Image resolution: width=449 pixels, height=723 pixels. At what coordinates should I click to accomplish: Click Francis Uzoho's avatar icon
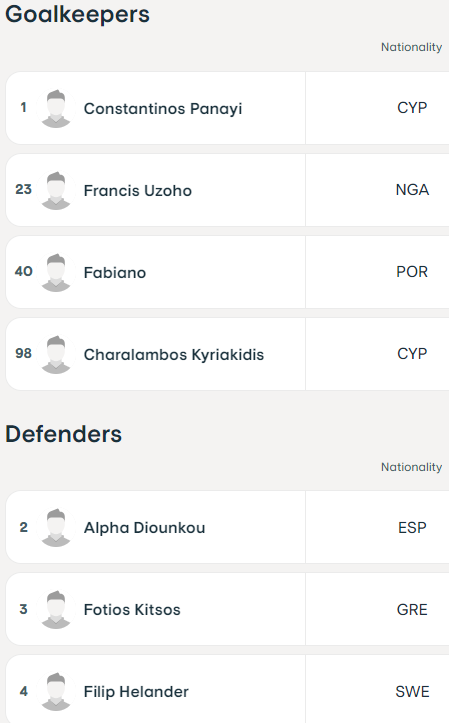click(56, 190)
